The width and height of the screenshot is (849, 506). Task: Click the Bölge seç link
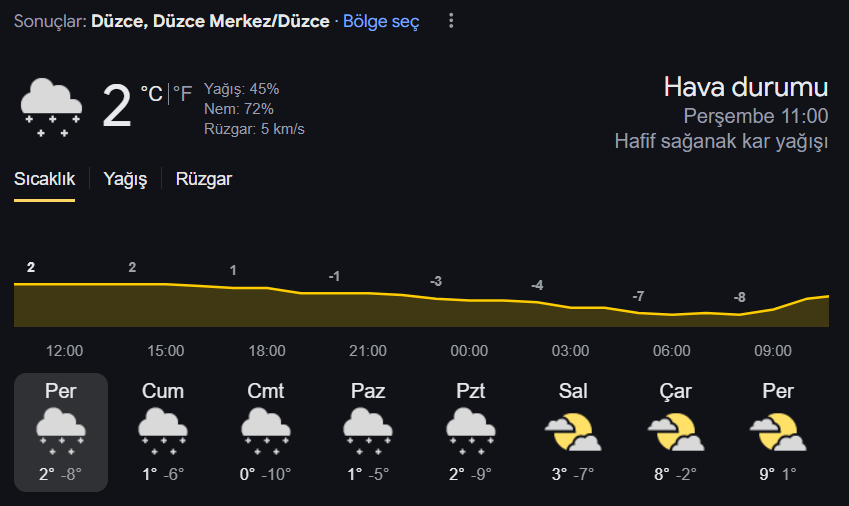(381, 21)
